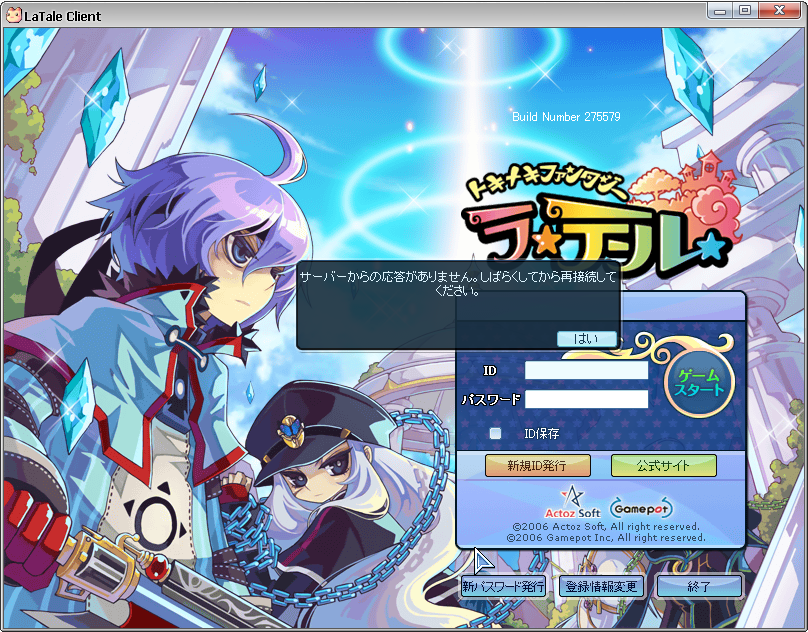The image size is (808, 632).
Task: Click the round ゲームスタート button
Action: (x=699, y=382)
